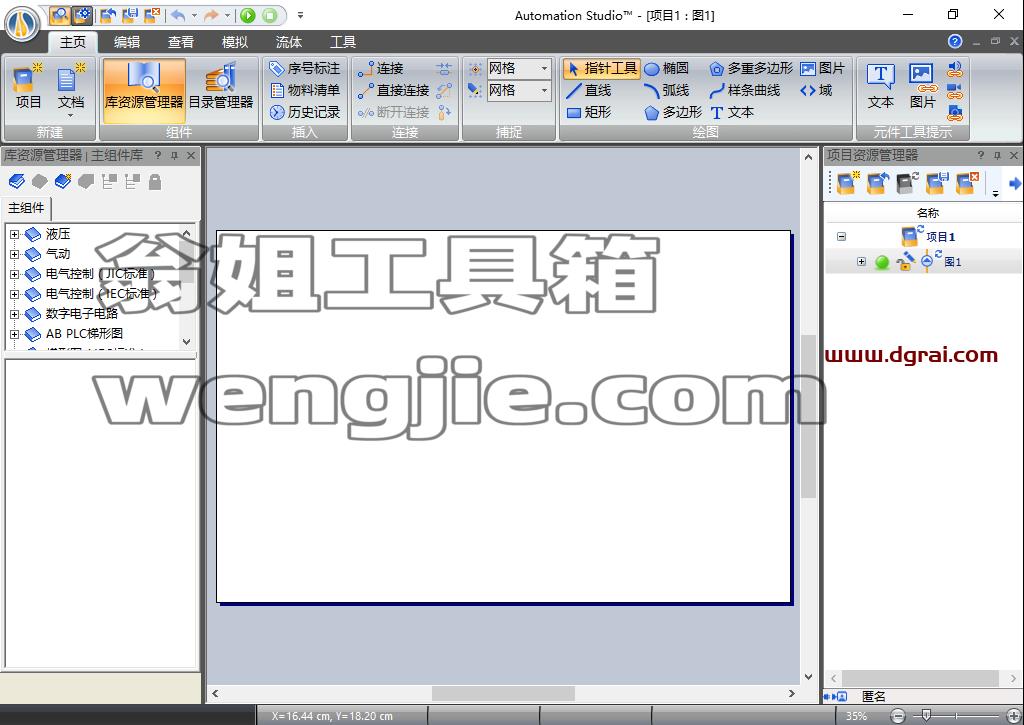Image resolution: width=1024 pixels, height=725 pixels.
Task: Switch to the 流体 ribbon tab
Action: pos(289,42)
